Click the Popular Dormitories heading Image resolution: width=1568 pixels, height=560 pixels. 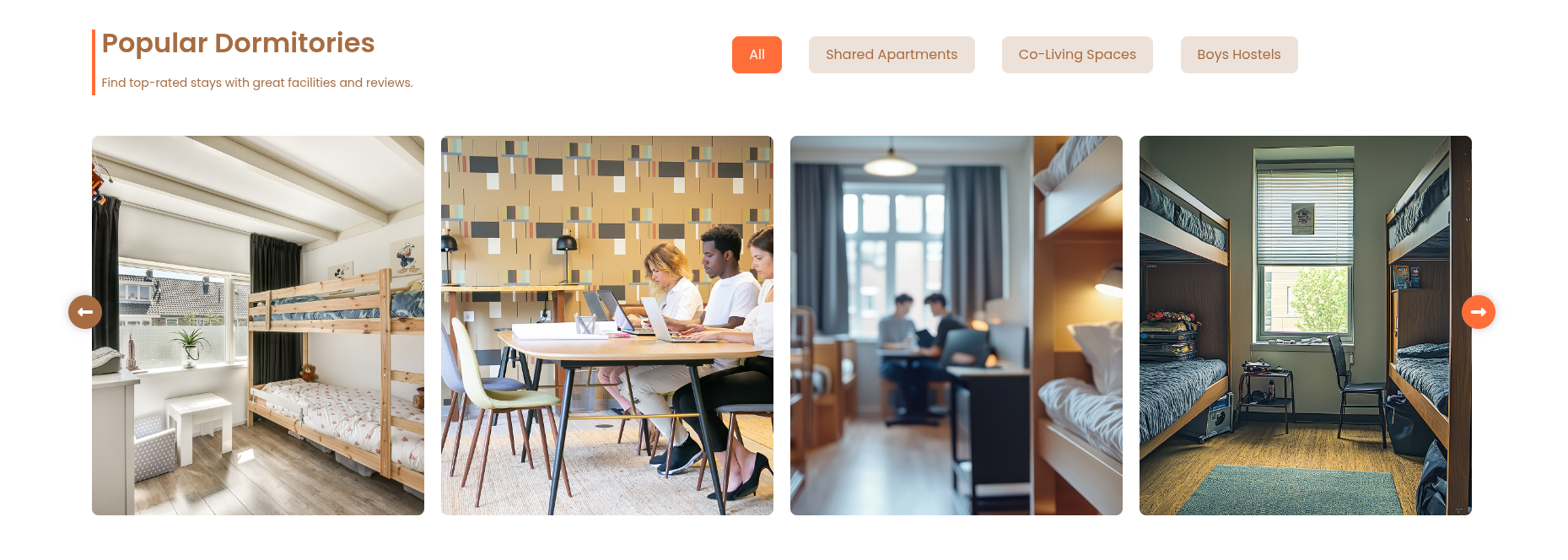click(238, 43)
